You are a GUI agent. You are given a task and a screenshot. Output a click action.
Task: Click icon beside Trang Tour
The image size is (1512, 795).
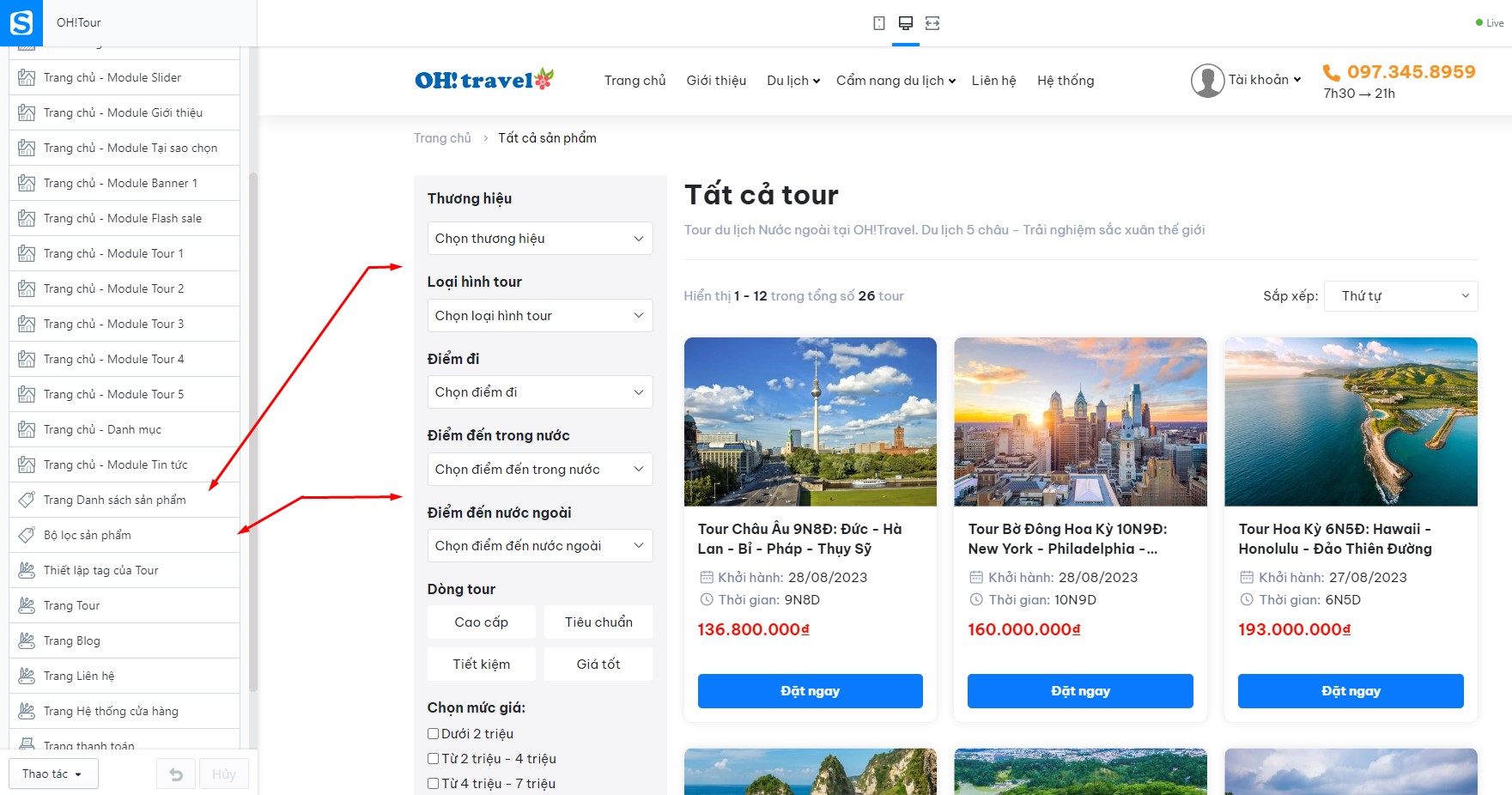[27, 605]
